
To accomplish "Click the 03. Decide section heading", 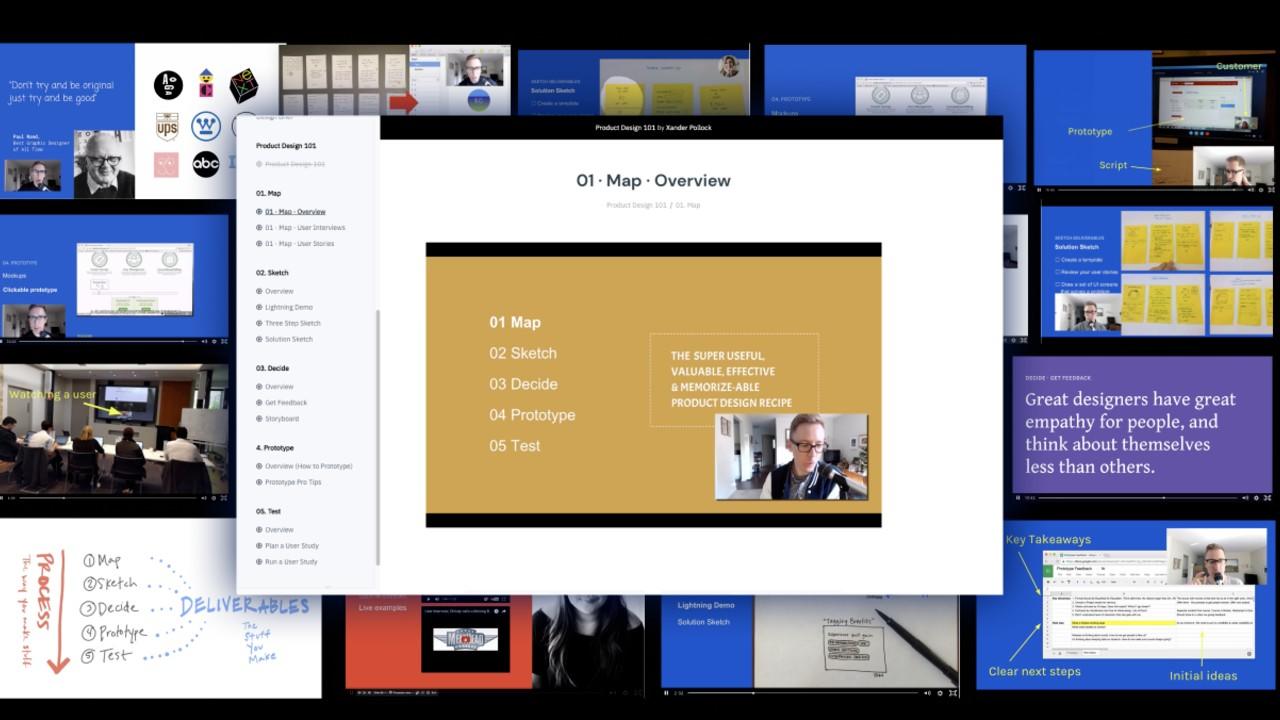I will point(272,368).
